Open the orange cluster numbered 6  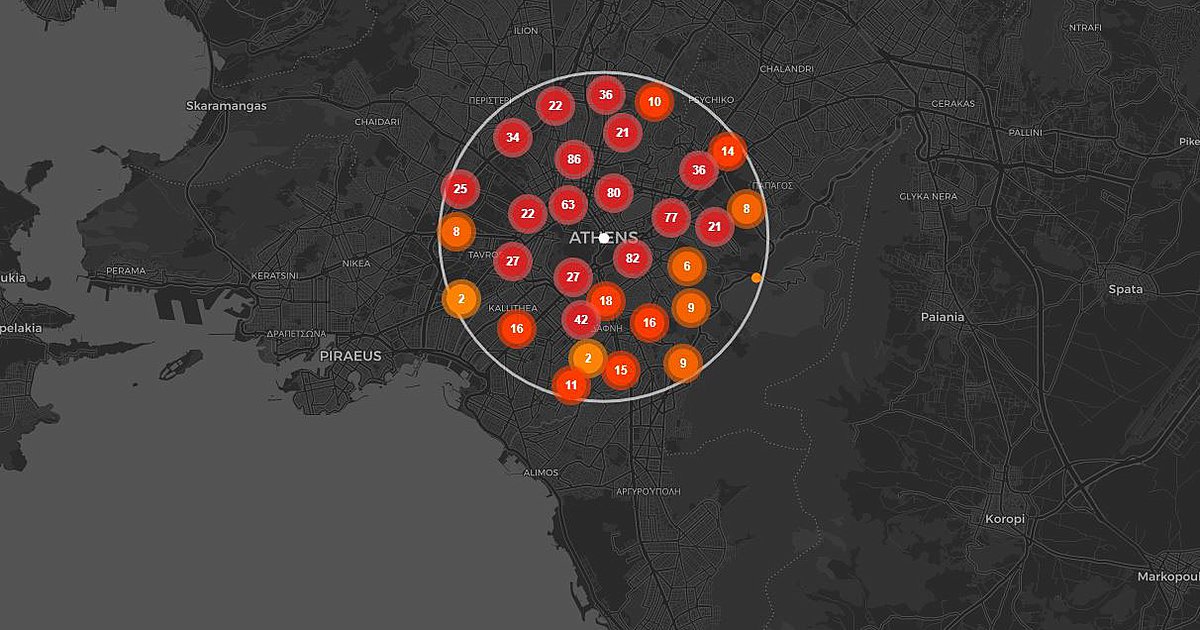click(687, 266)
